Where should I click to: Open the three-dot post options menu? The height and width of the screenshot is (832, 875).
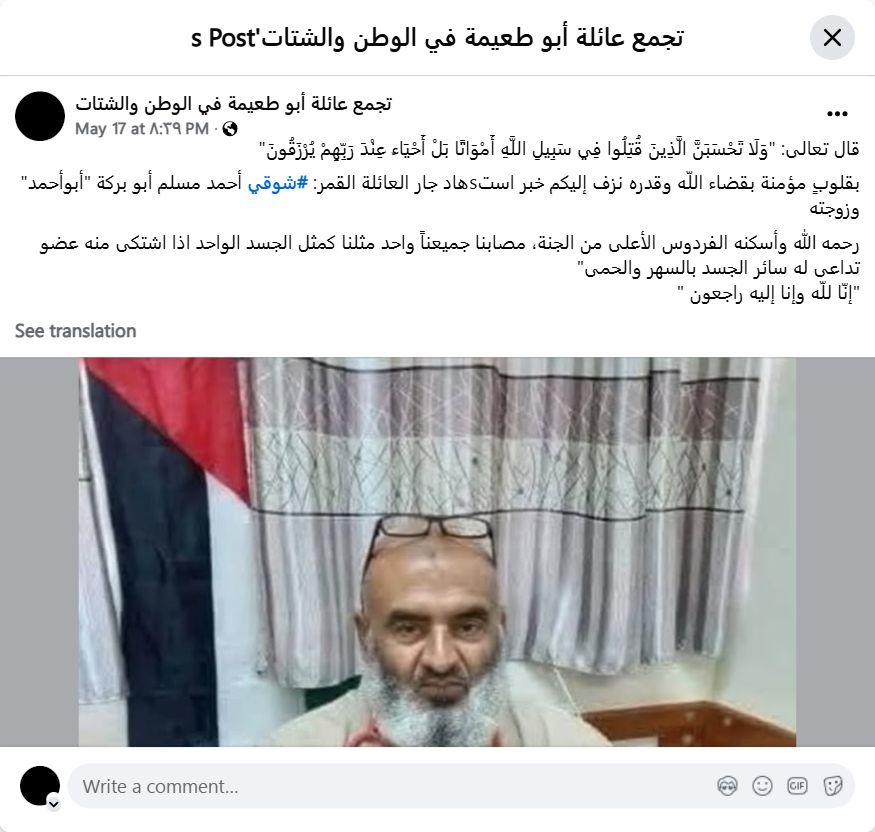(837, 114)
